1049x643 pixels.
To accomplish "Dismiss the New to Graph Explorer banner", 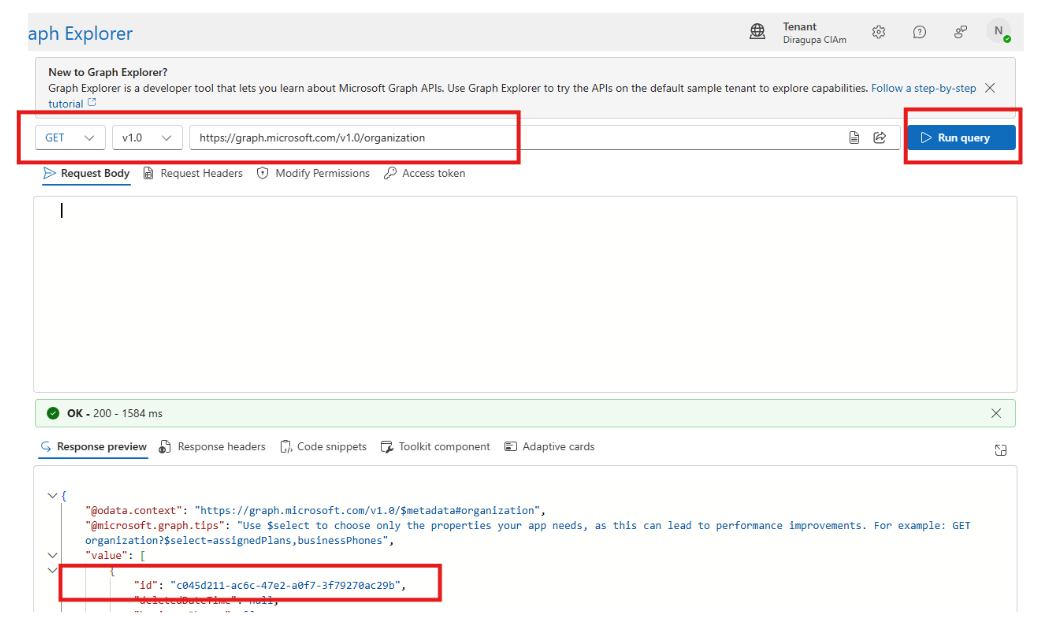I will 990,88.
